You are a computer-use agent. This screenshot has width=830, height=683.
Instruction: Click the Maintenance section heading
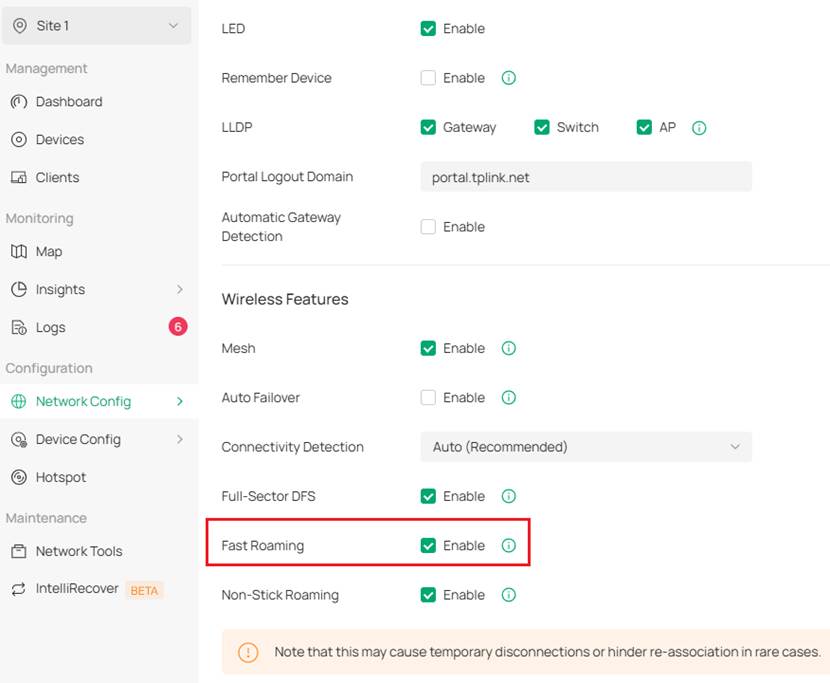[x=46, y=518]
